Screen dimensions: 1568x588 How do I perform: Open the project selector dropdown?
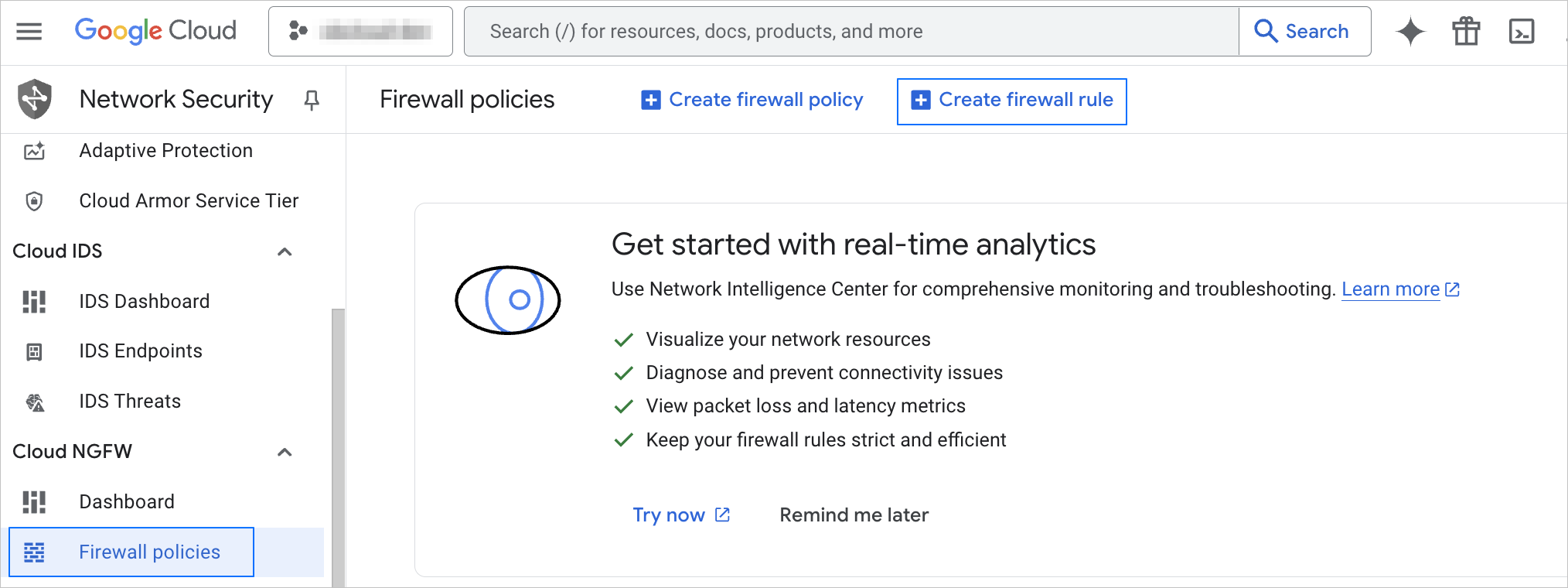pyautogui.click(x=360, y=32)
